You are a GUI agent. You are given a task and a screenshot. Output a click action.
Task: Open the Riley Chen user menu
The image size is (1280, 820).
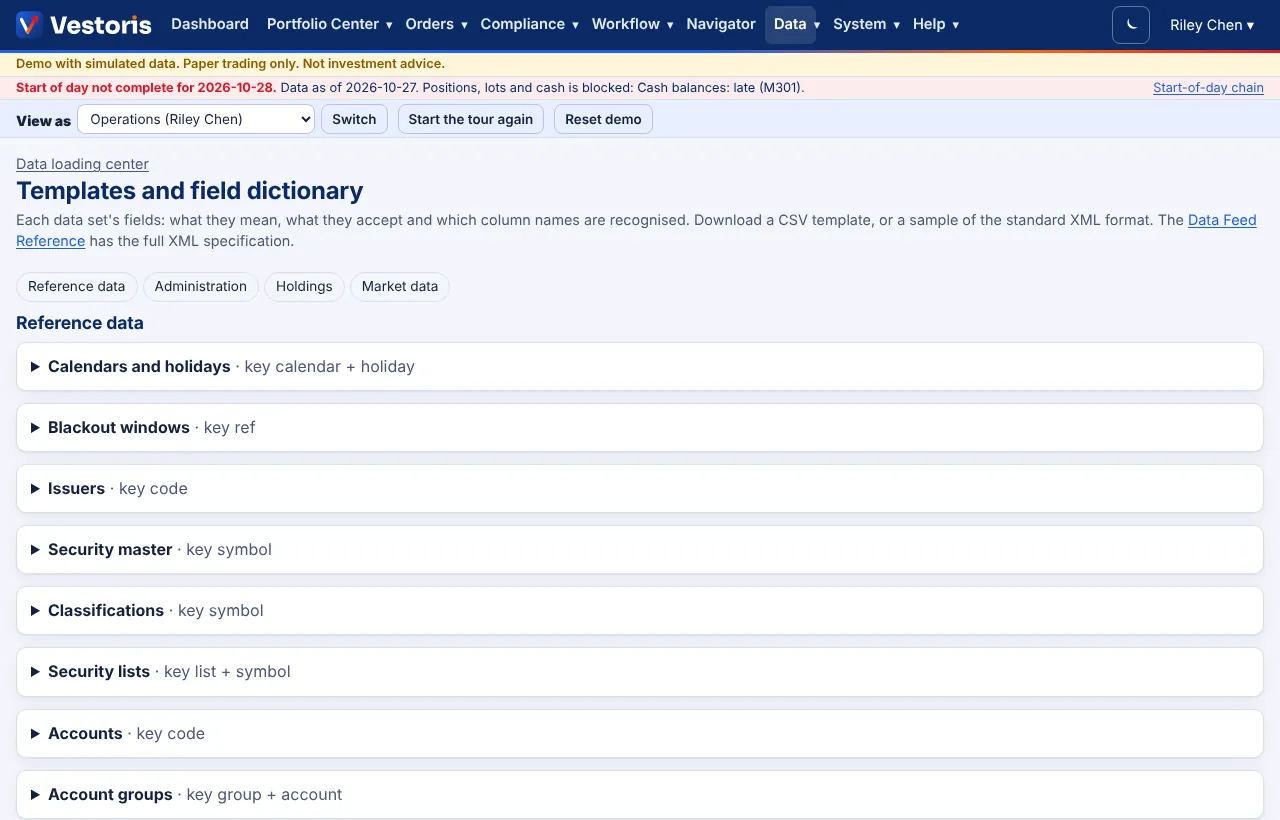click(x=1212, y=25)
